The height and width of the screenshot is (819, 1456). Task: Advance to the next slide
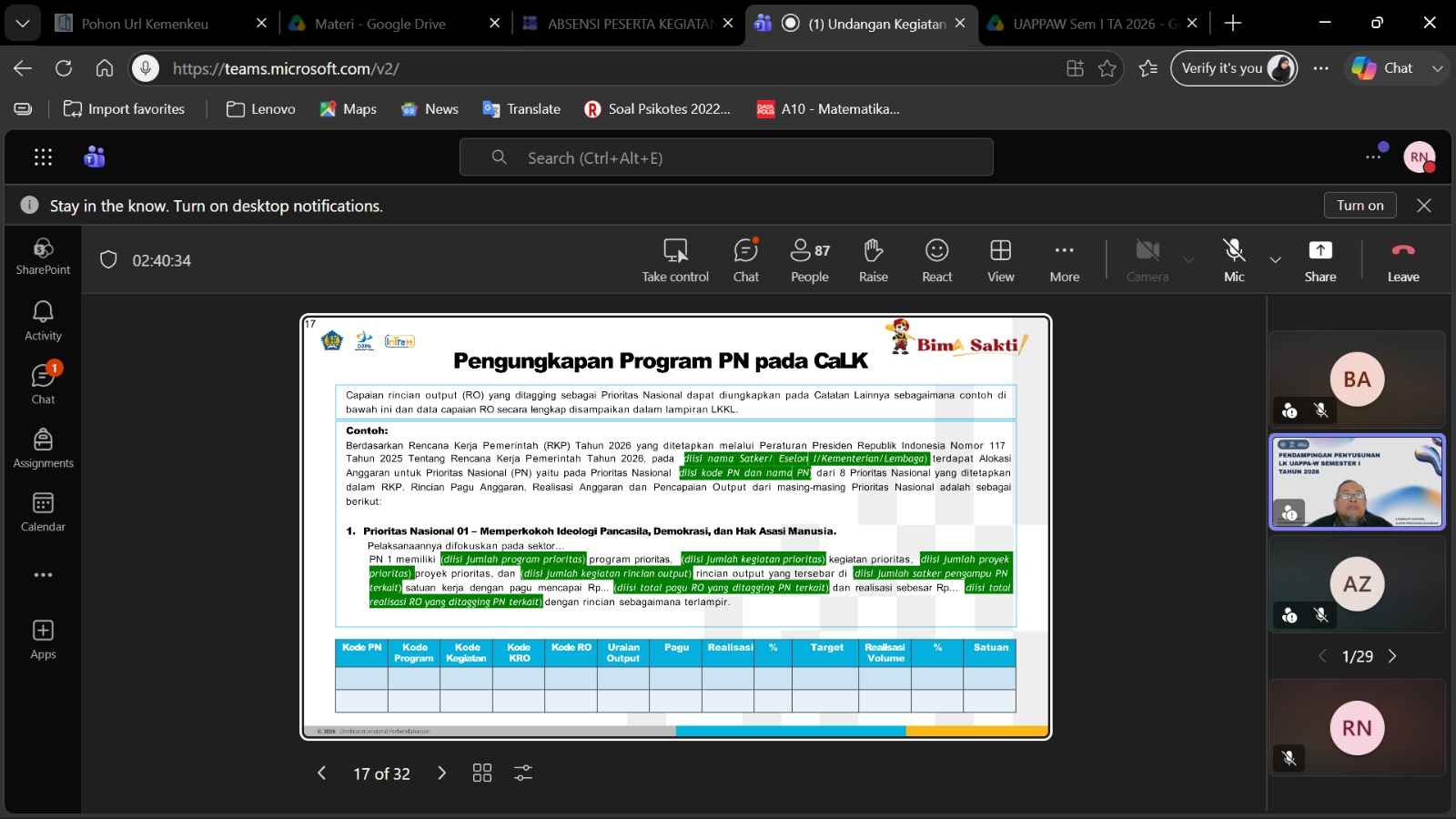click(x=442, y=773)
